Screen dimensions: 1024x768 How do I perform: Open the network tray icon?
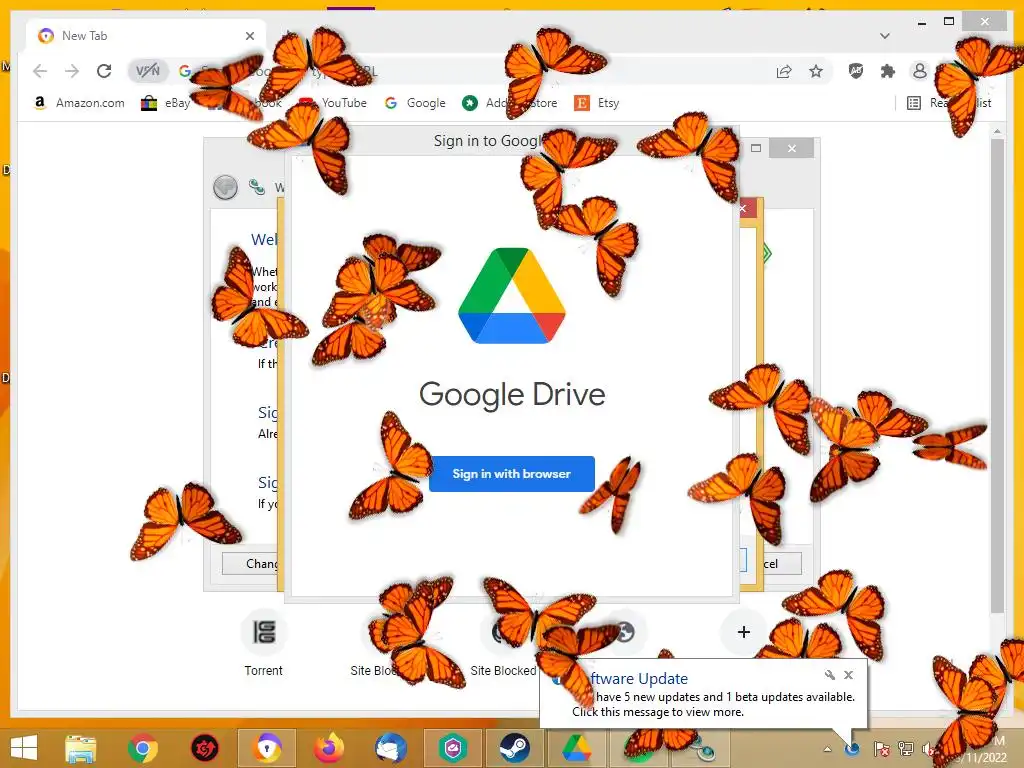[x=905, y=749]
